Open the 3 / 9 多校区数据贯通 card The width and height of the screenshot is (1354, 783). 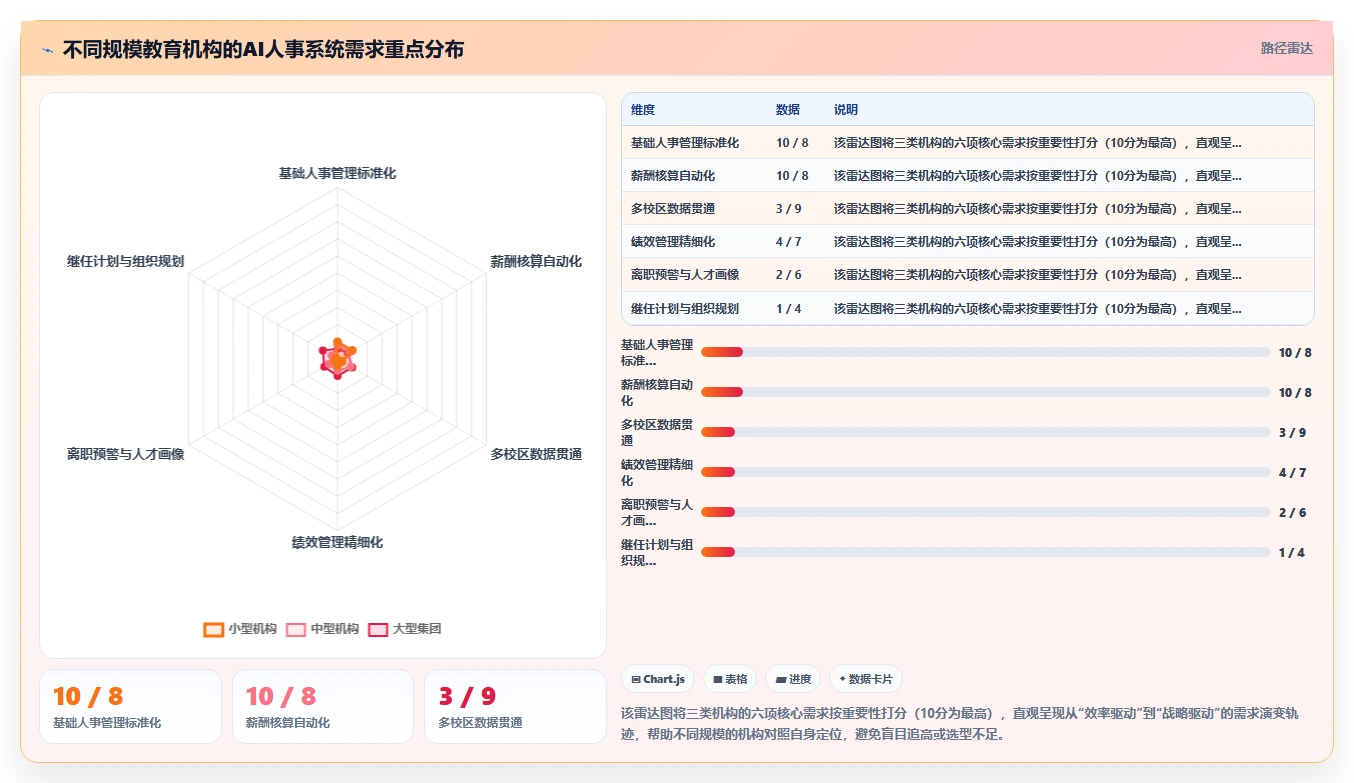pyautogui.click(x=515, y=706)
